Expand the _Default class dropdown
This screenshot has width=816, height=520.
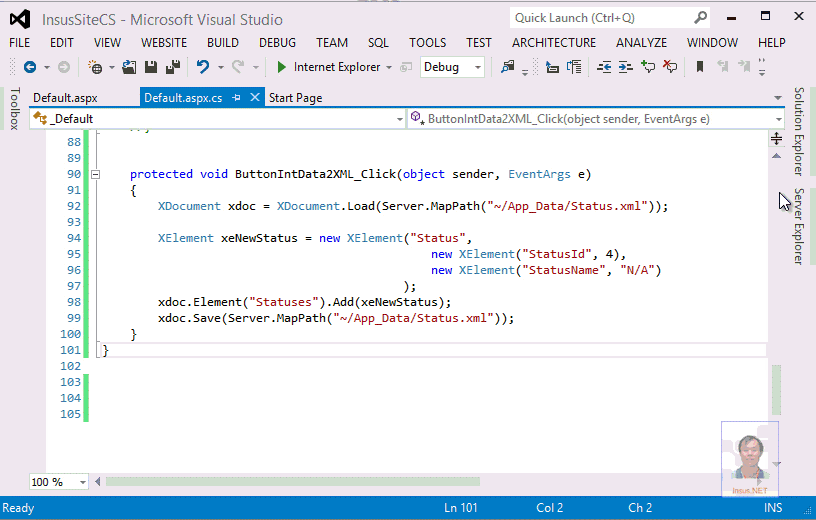397,118
